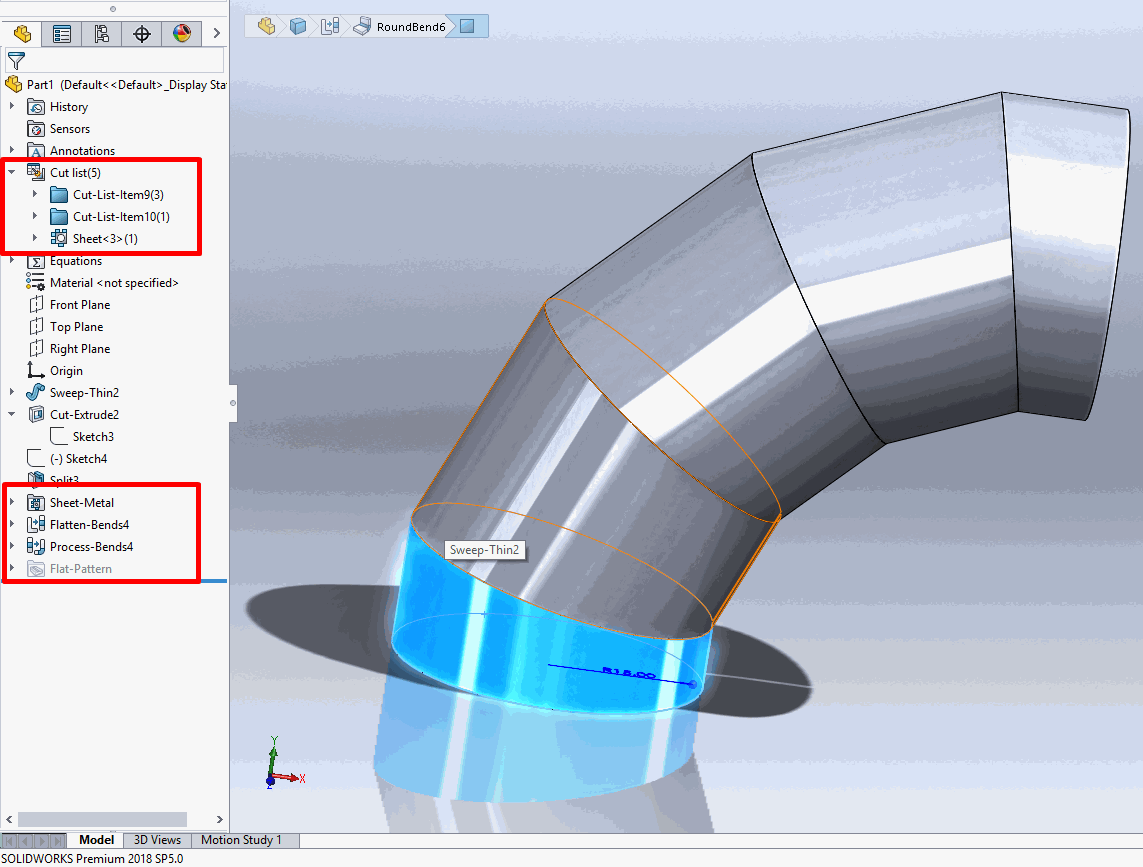Viewport: 1143px width, 867px height.
Task: Open the ConfigurationManager tab icon
Action: [102, 33]
